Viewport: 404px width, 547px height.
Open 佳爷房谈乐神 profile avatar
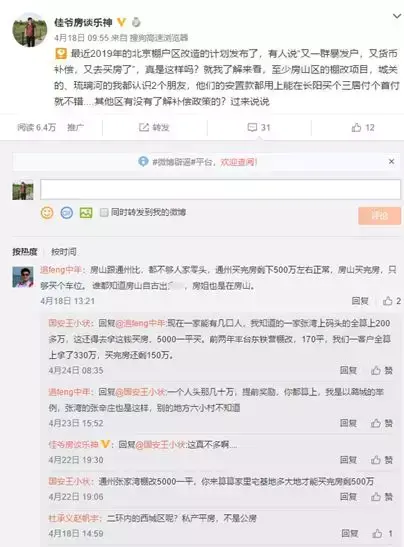click(30, 30)
